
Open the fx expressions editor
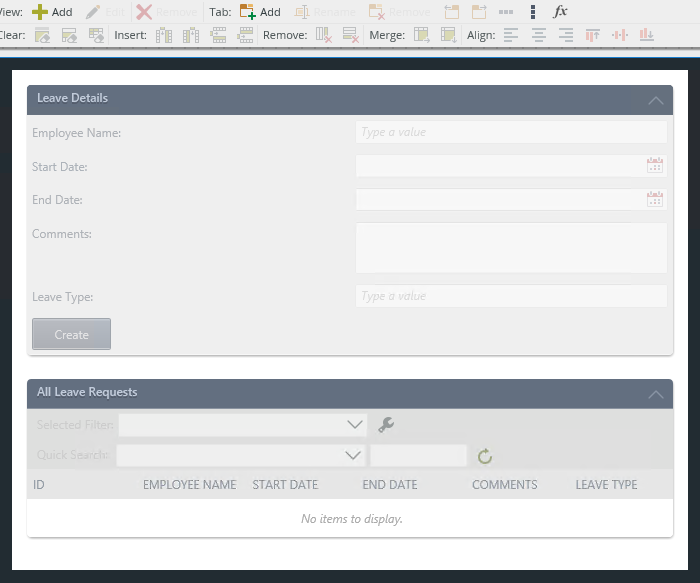point(560,12)
